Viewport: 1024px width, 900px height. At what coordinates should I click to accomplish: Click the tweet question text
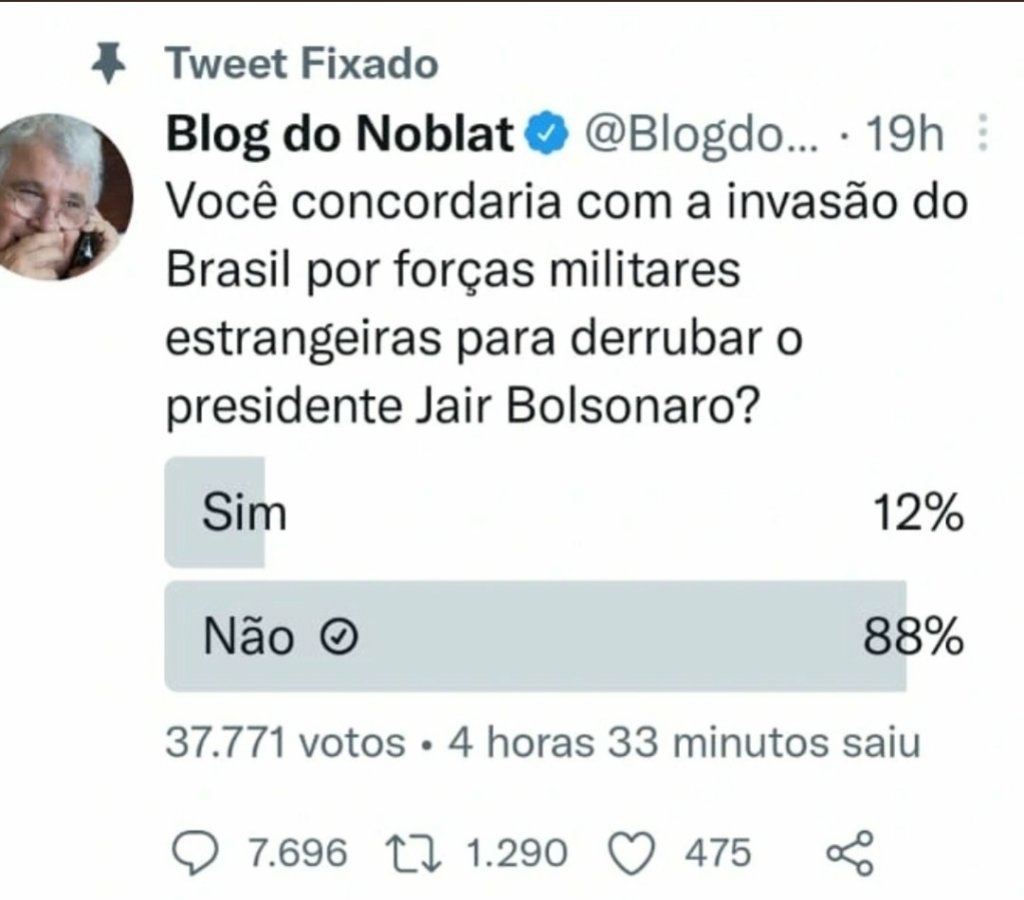click(x=567, y=304)
